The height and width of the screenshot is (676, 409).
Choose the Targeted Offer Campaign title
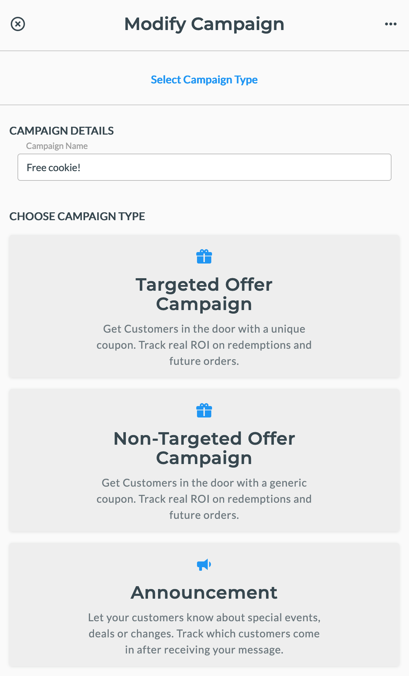coord(204,294)
